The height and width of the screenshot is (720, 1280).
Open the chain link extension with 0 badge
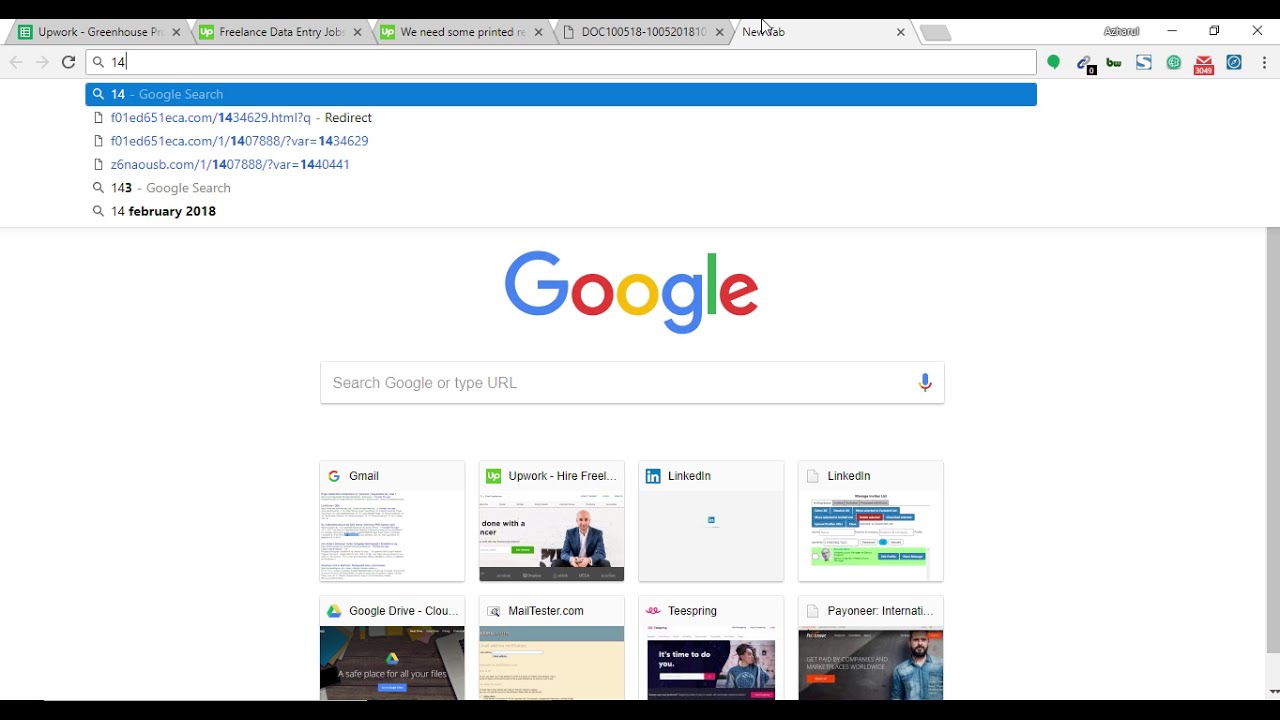pos(1084,63)
